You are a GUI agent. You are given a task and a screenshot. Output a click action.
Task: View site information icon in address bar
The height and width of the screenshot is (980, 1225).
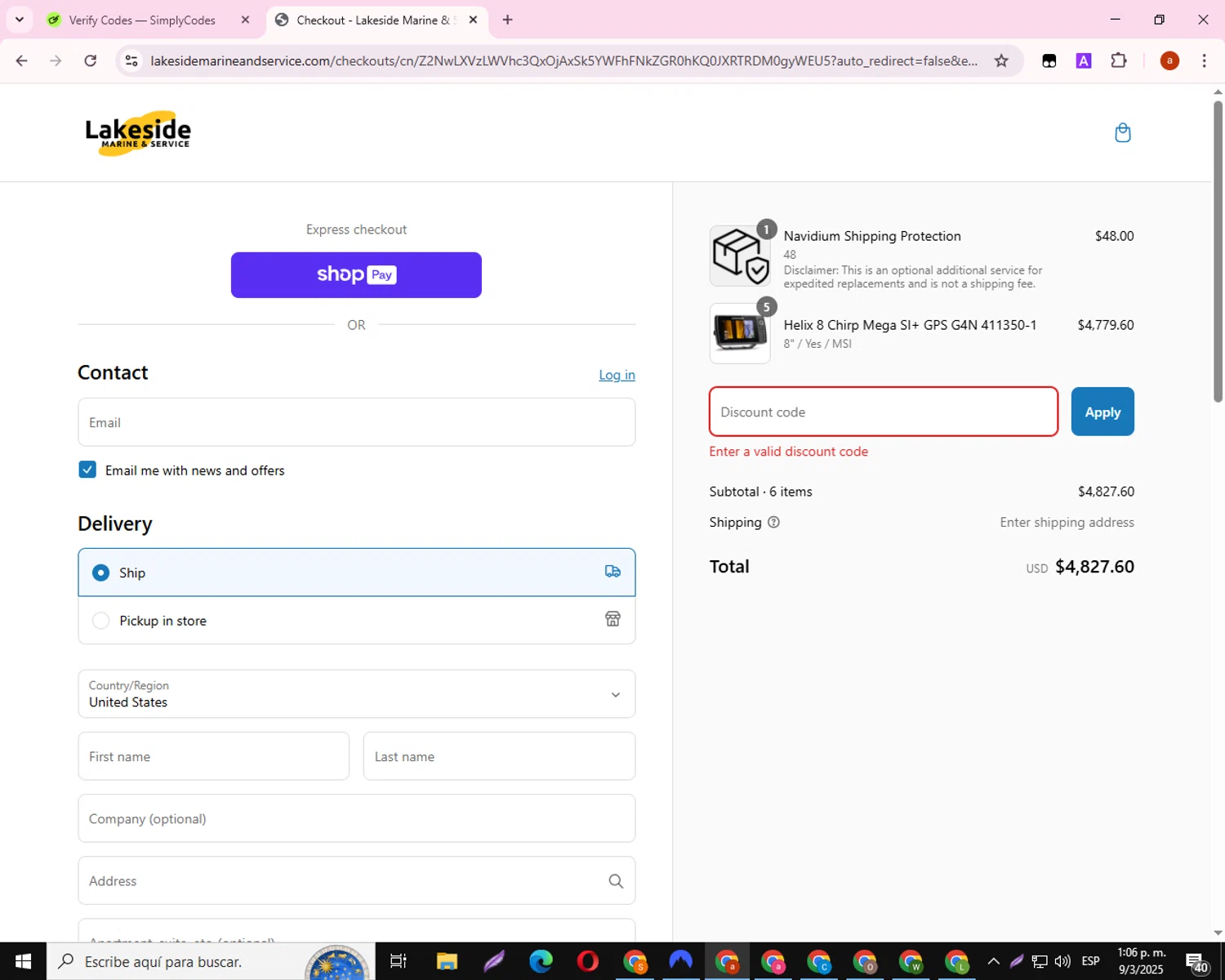click(131, 60)
